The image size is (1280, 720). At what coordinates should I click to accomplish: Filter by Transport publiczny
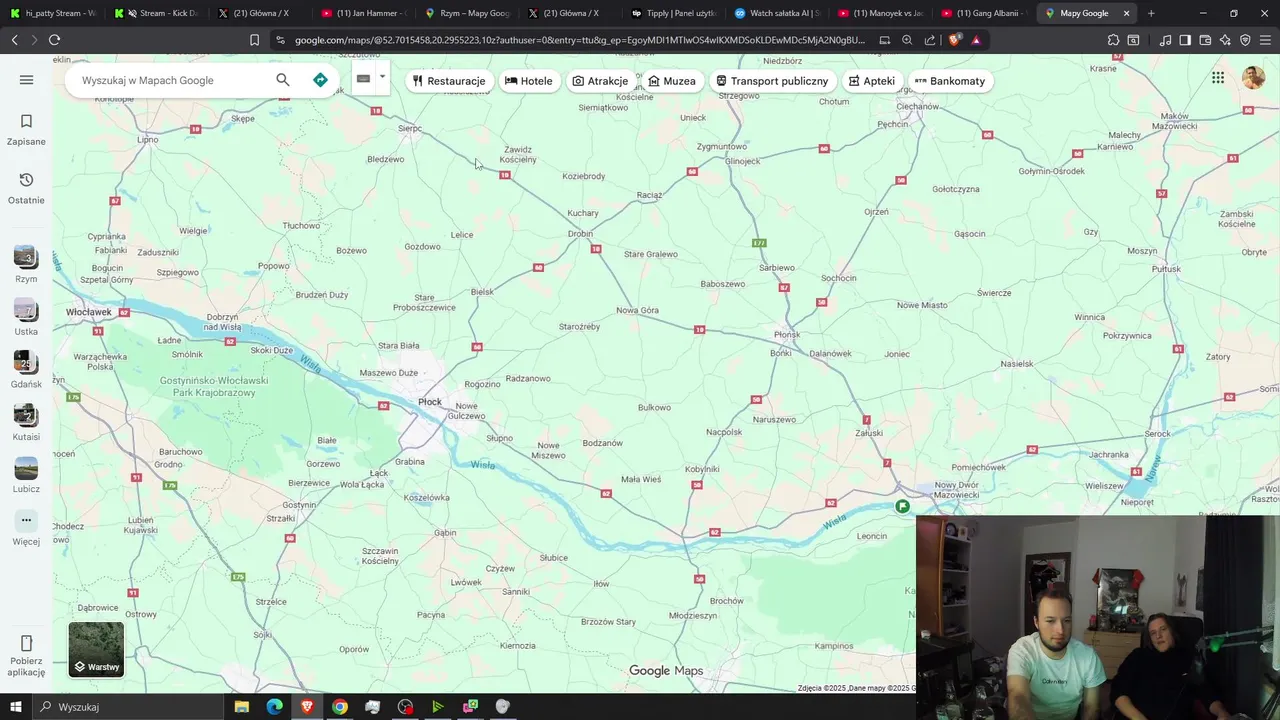click(x=772, y=81)
